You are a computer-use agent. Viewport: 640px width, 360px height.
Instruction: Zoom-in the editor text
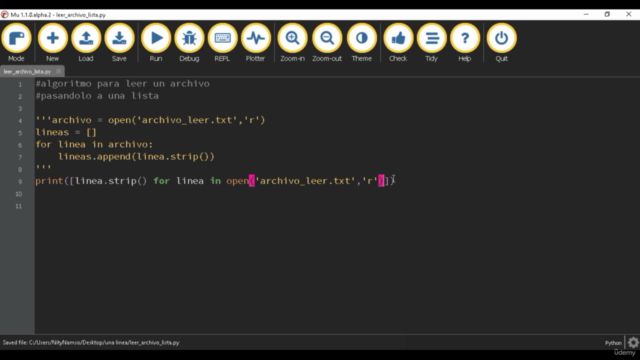(292, 42)
